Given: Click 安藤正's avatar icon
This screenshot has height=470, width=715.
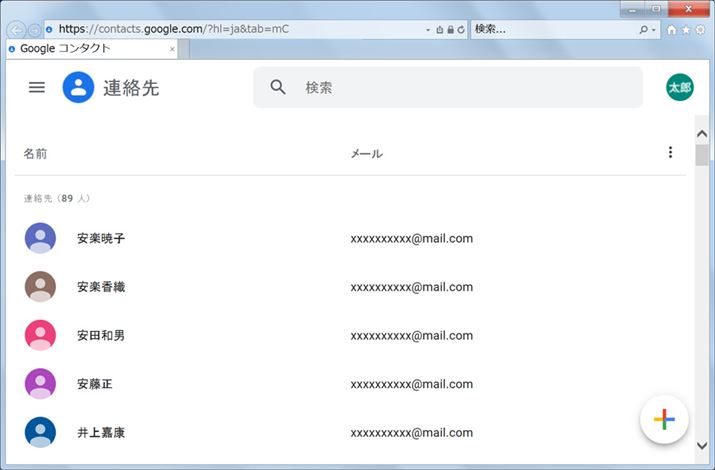Looking at the screenshot, I should coord(40,384).
